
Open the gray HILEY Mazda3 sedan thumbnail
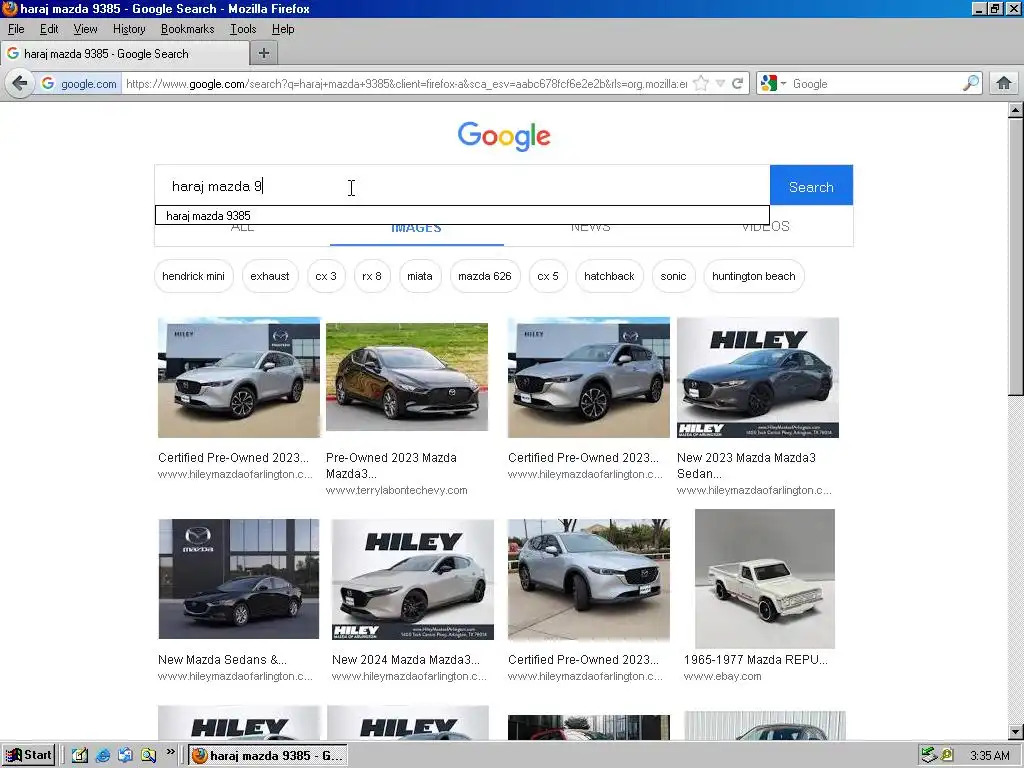click(x=758, y=377)
